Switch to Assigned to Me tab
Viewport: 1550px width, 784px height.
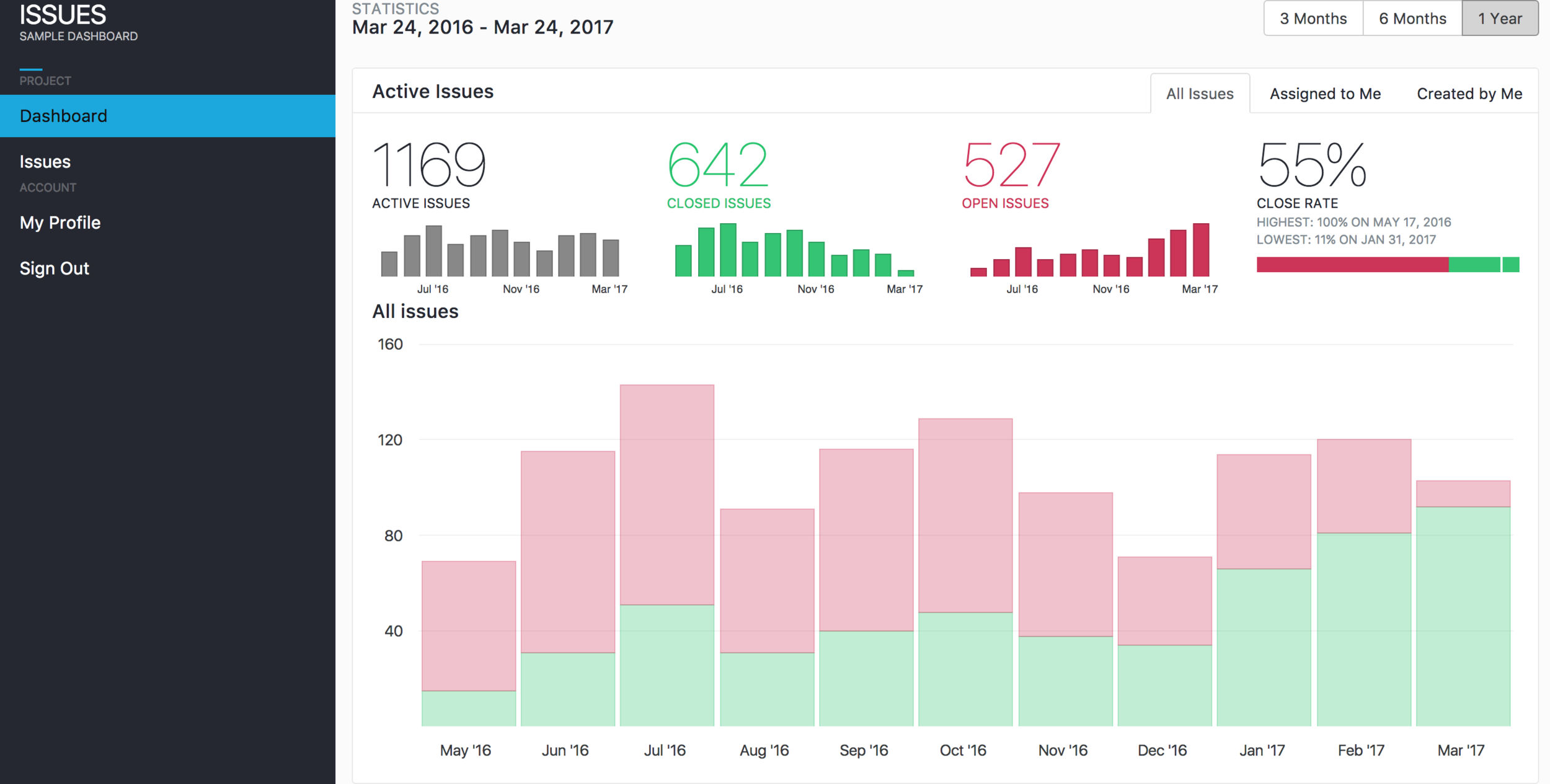pos(1324,94)
